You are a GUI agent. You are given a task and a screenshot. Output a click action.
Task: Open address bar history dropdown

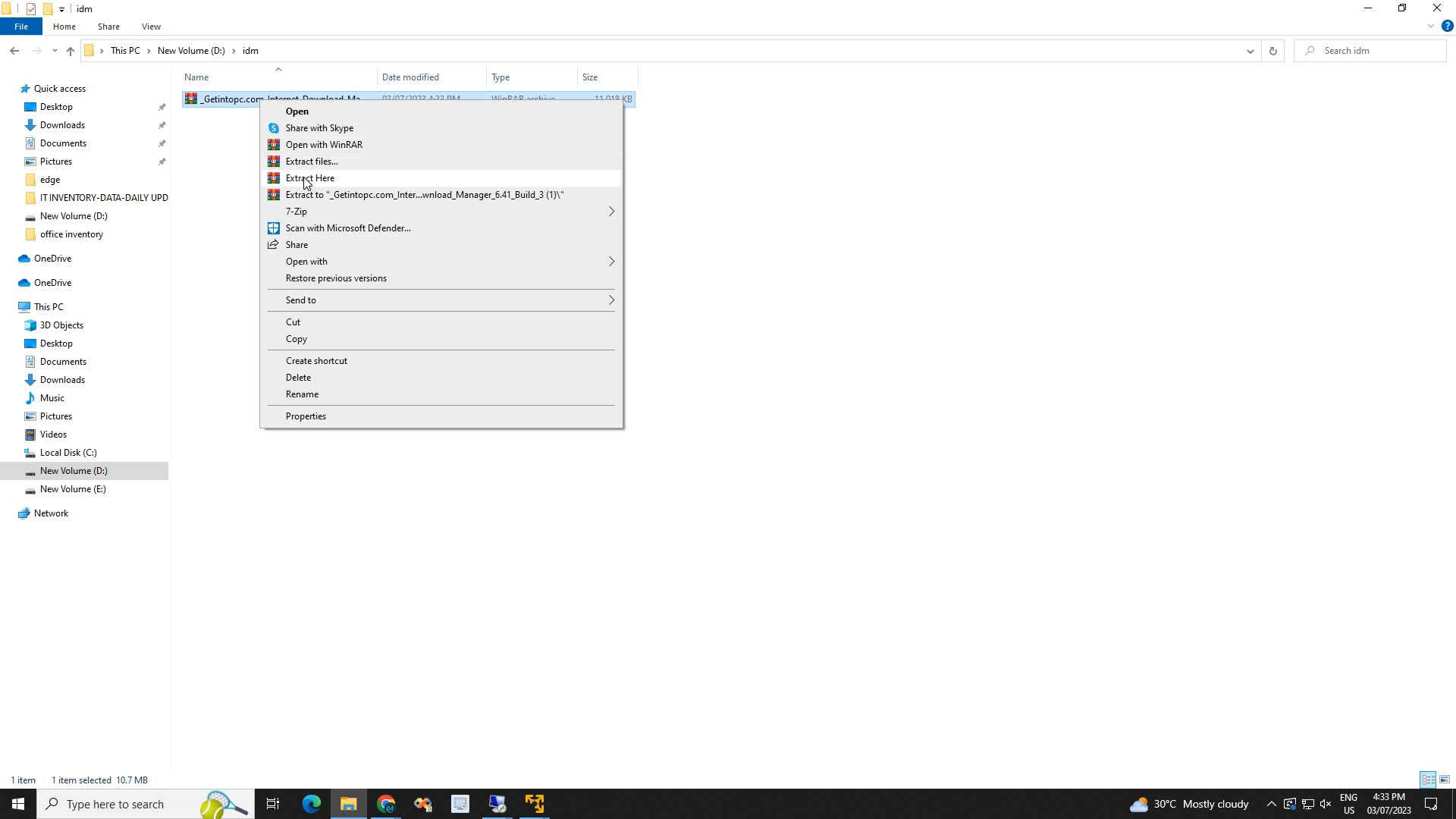click(1250, 51)
